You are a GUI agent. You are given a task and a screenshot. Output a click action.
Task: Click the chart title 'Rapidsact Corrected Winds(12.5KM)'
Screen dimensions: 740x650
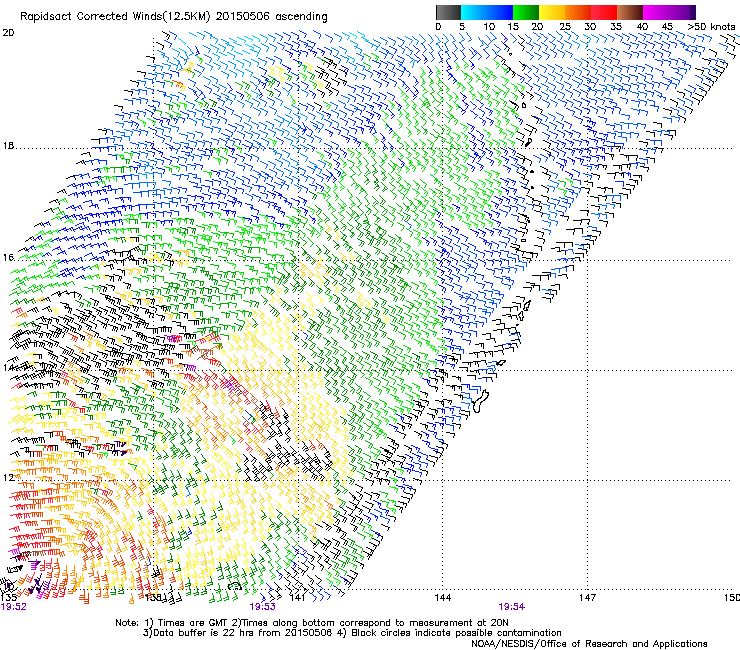(114, 17)
